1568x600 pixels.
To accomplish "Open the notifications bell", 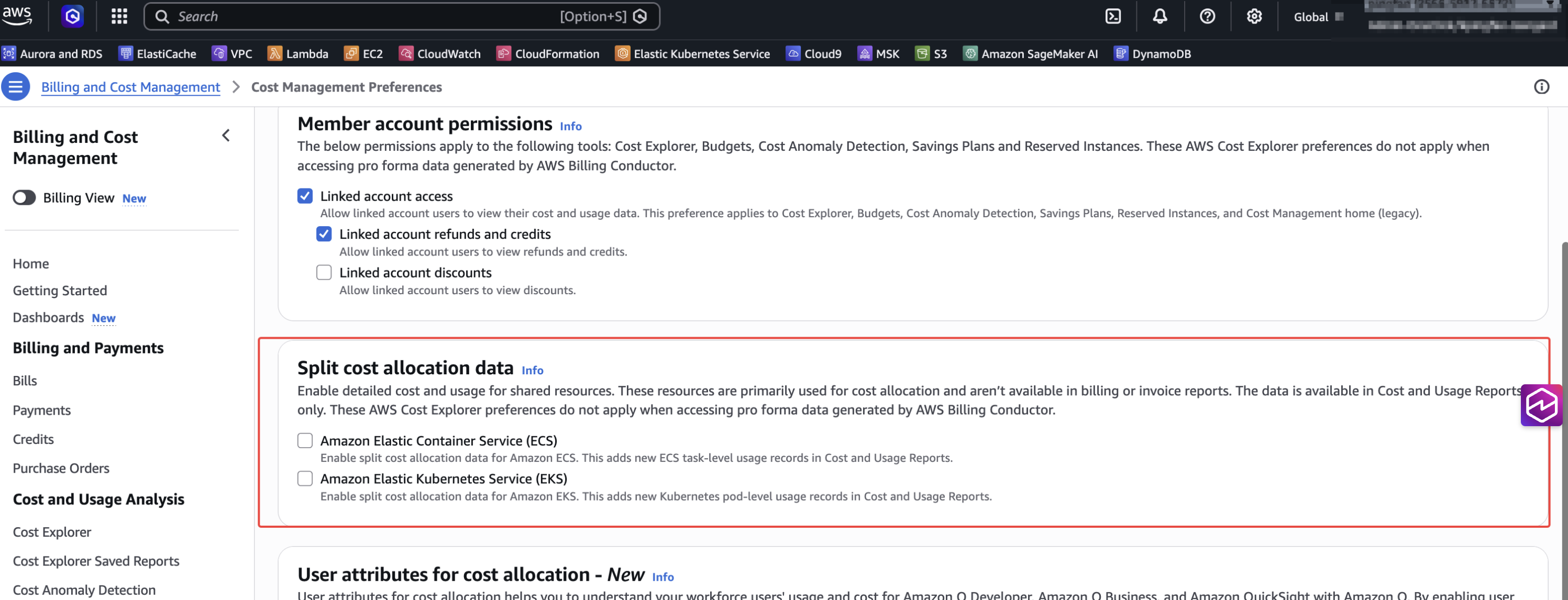I will click(x=1160, y=16).
